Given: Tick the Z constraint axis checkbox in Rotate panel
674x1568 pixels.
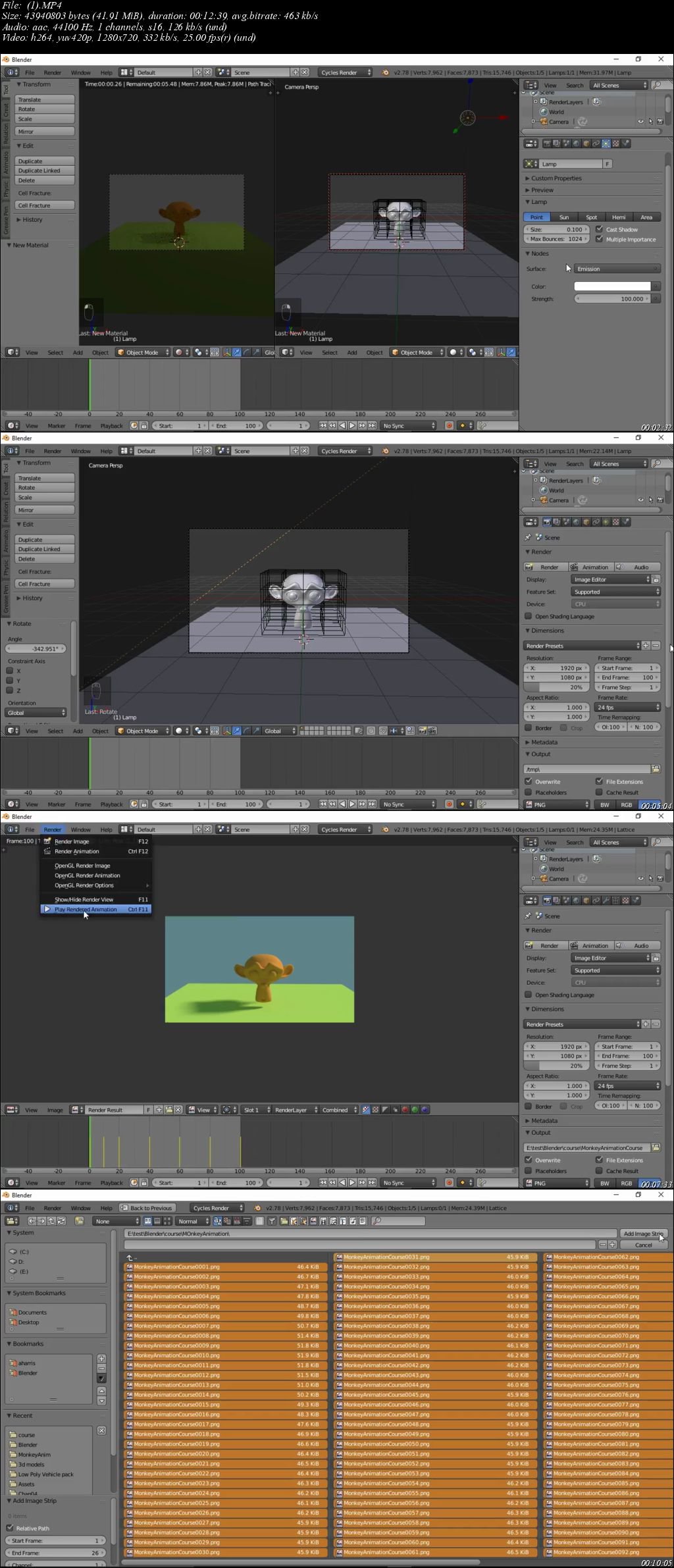Looking at the screenshot, I should (x=10, y=691).
